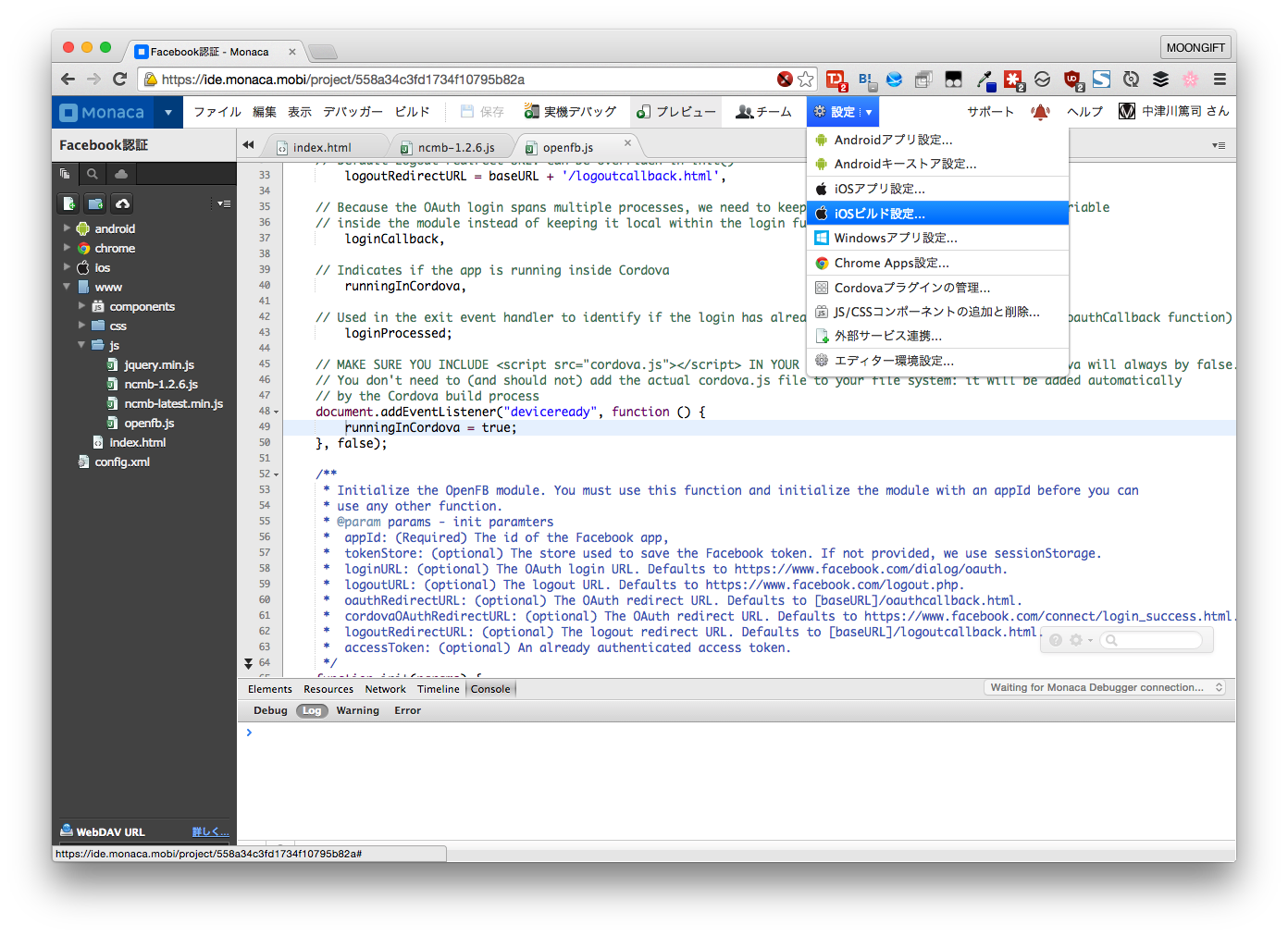The height and width of the screenshot is (936, 1288).
Task: Collapse the www folder in tree
Action: point(67,287)
